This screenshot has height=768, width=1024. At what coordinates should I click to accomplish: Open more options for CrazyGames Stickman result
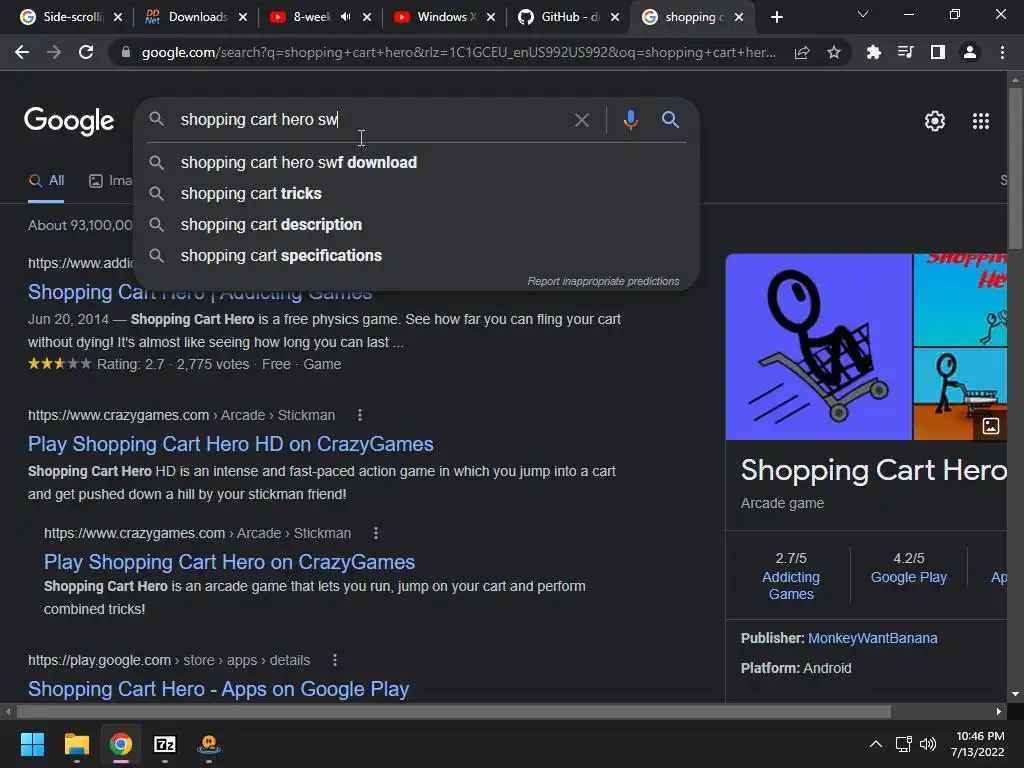point(359,415)
